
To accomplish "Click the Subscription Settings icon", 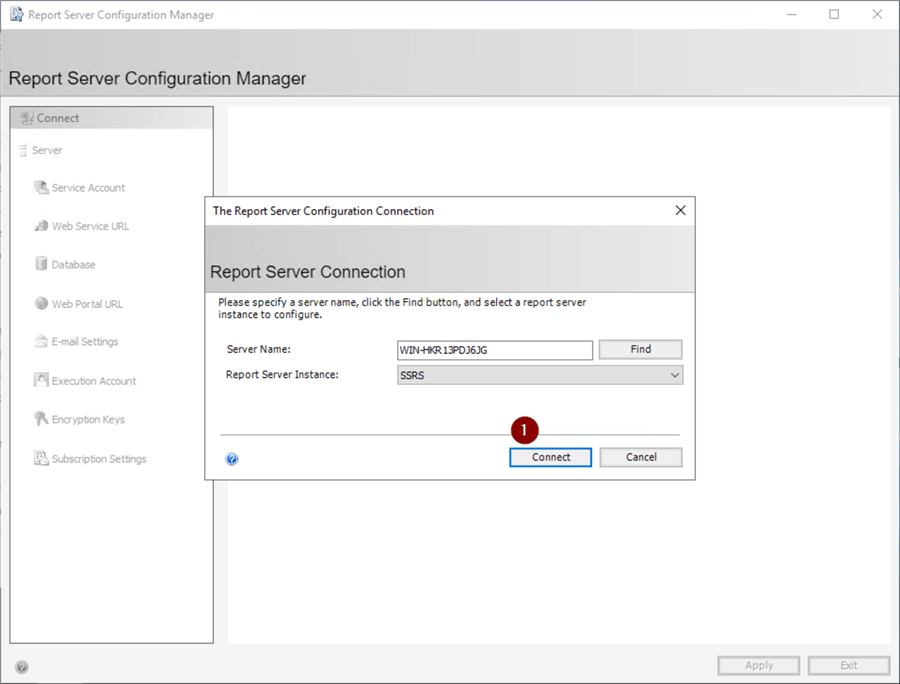I will click(41, 459).
